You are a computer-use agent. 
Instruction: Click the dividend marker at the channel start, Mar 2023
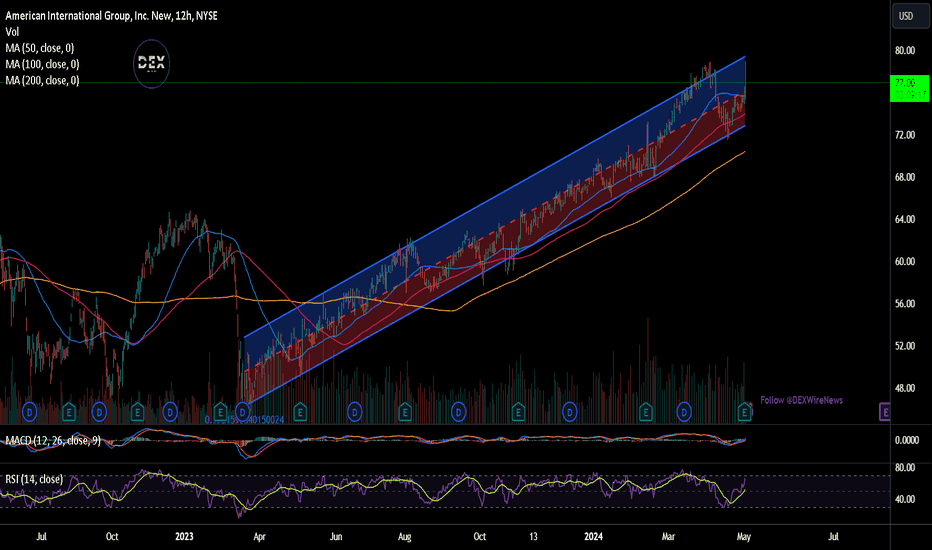(243, 411)
